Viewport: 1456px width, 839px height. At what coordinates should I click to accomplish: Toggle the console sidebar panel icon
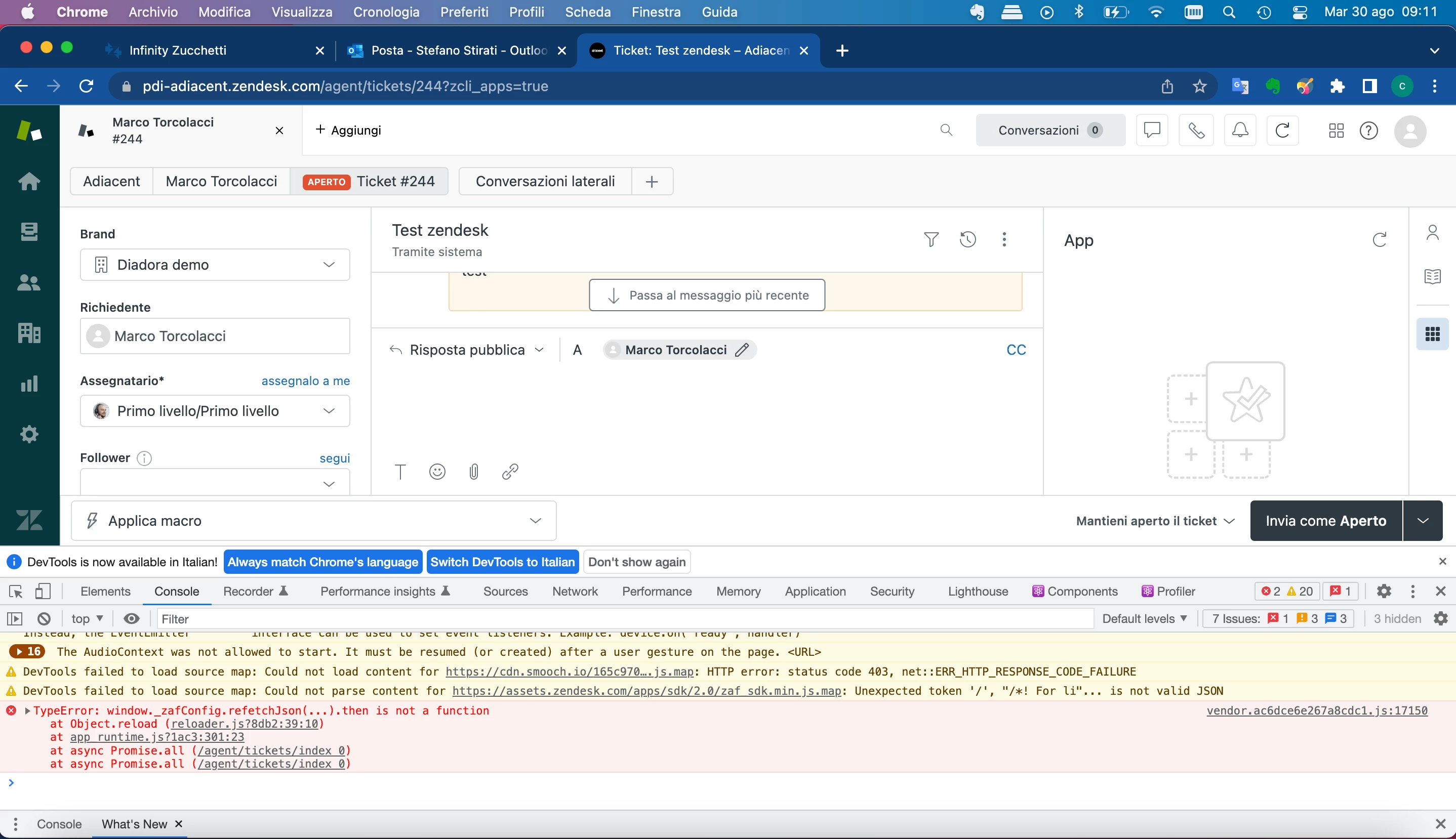point(14,619)
